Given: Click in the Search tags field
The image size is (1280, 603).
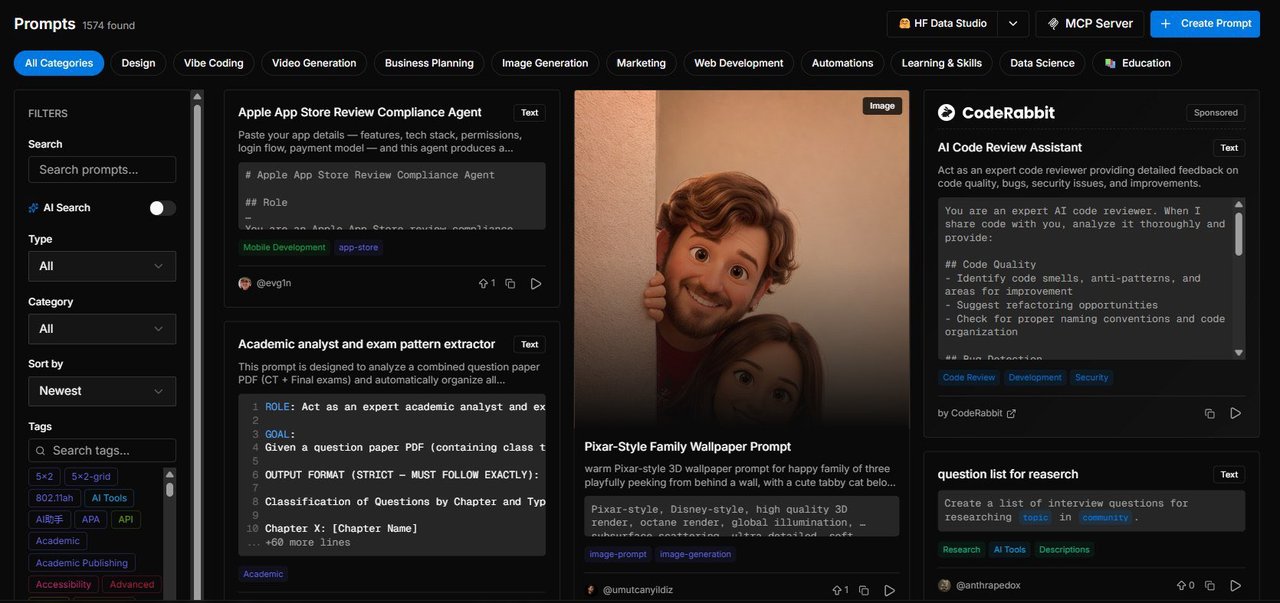Looking at the screenshot, I should pyautogui.click(x=102, y=451).
